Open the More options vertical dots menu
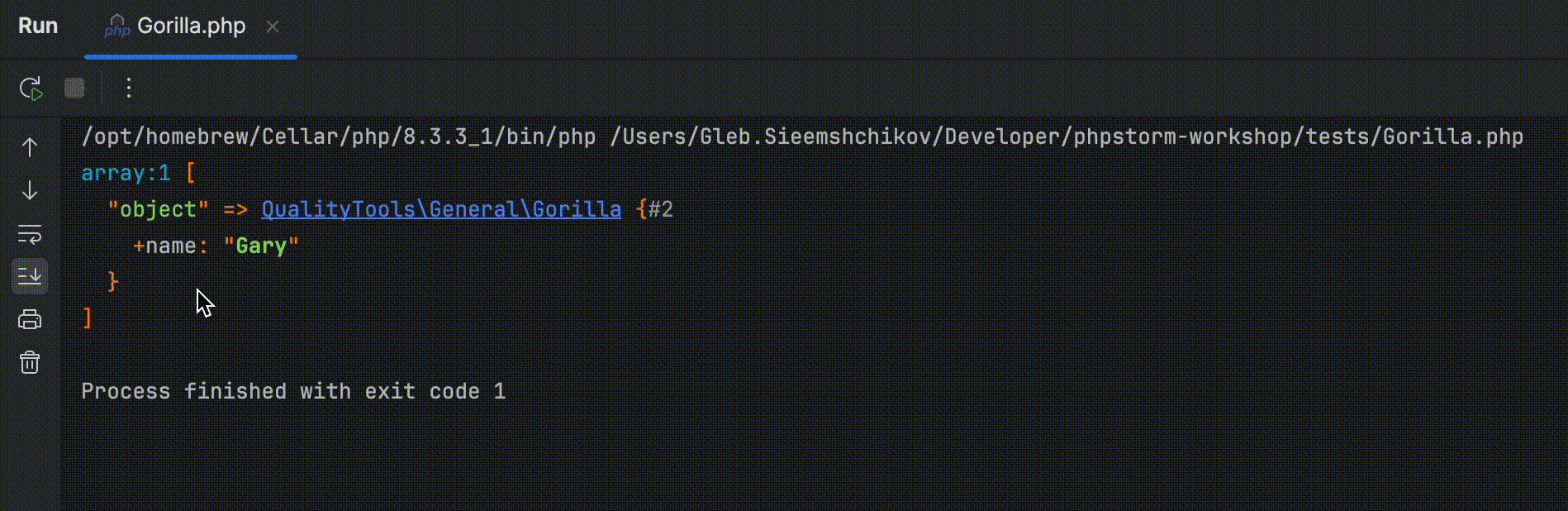The width and height of the screenshot is (1568, 511). tap(129, 88)
